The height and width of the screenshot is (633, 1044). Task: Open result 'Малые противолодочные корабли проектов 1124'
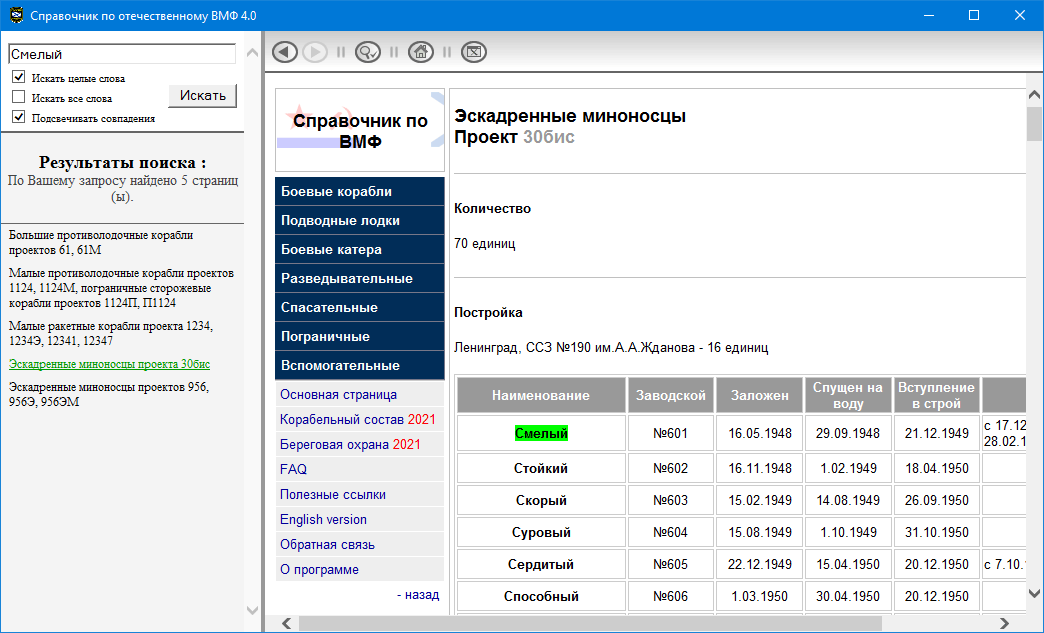[x=121, y=288]
